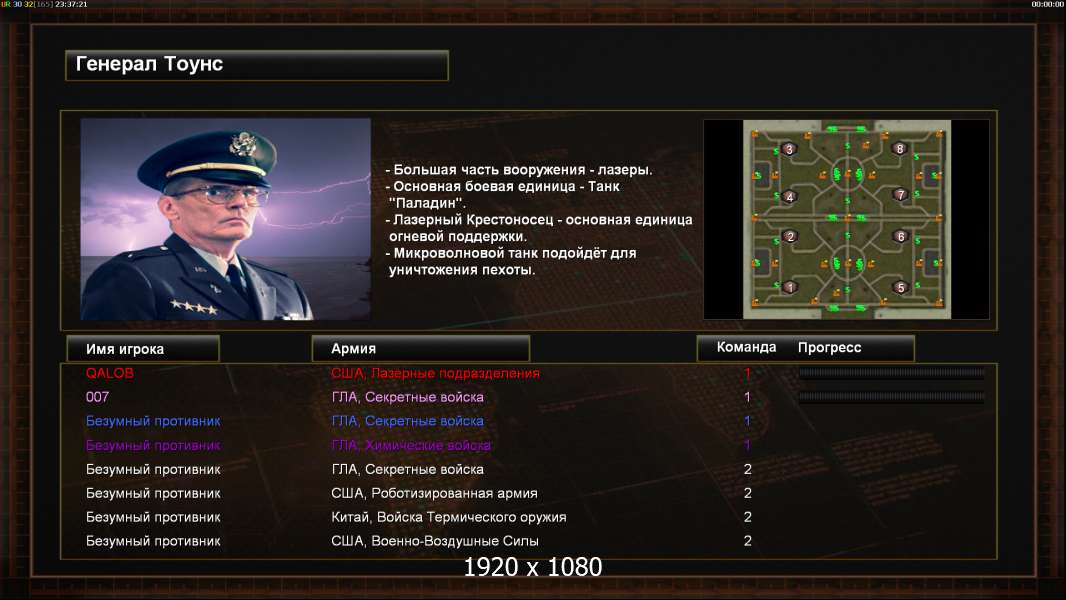Screen dimensions: 1066x600
Task: Click start position 8 on minimap
Action: pos(900,149)
